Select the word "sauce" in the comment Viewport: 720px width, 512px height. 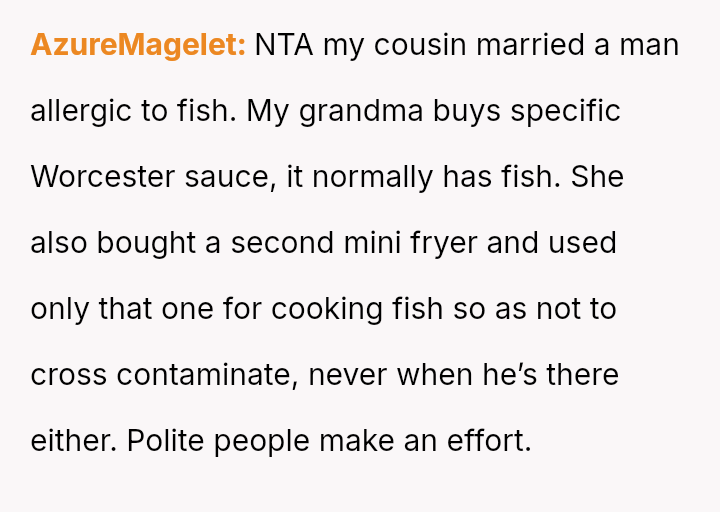pyautogui.click(x=230, y=177)
